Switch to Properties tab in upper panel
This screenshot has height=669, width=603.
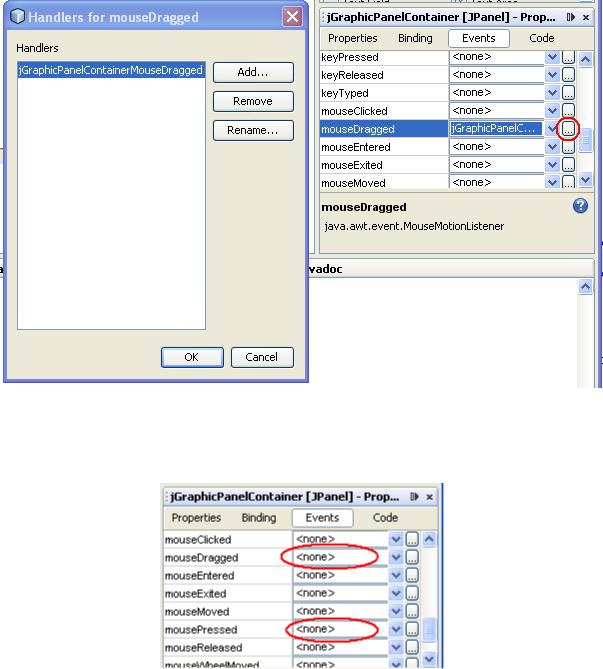tap(352, 38)
